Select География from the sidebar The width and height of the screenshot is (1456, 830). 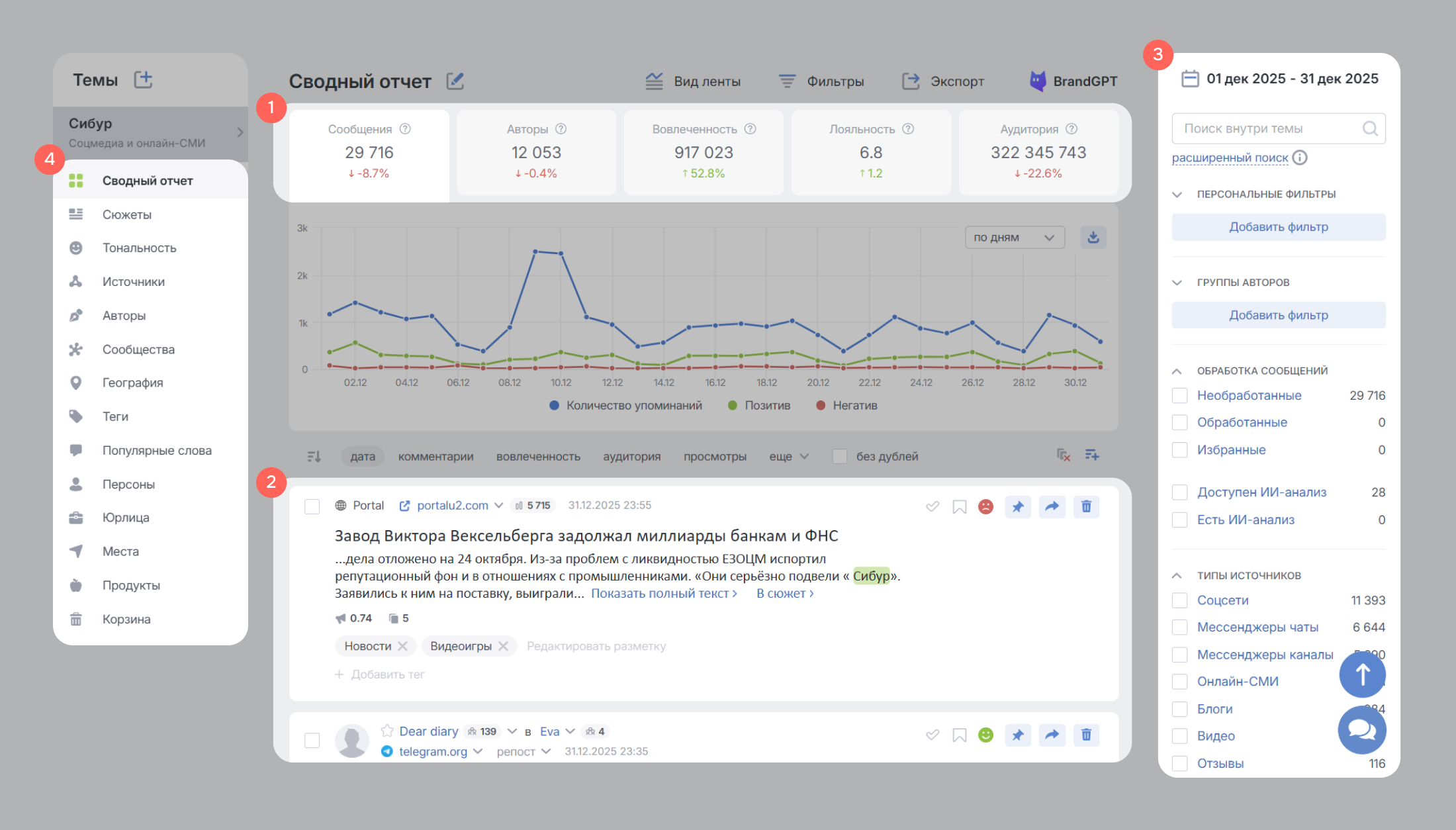pos(132,383)
